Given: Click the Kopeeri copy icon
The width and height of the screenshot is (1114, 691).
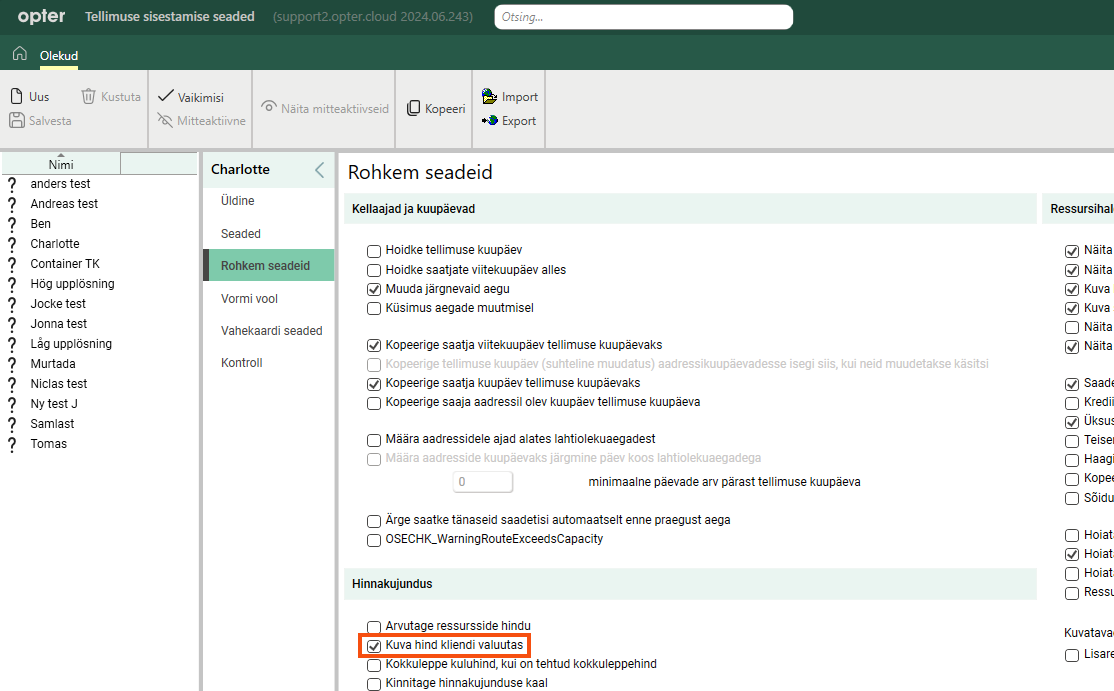Looking at the screenshot, I should tap(414, 109).
